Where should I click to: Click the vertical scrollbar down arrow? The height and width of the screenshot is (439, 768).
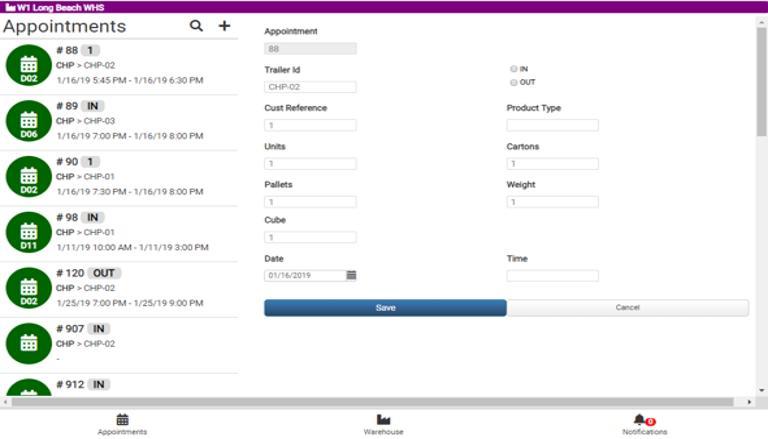point(762,390)
